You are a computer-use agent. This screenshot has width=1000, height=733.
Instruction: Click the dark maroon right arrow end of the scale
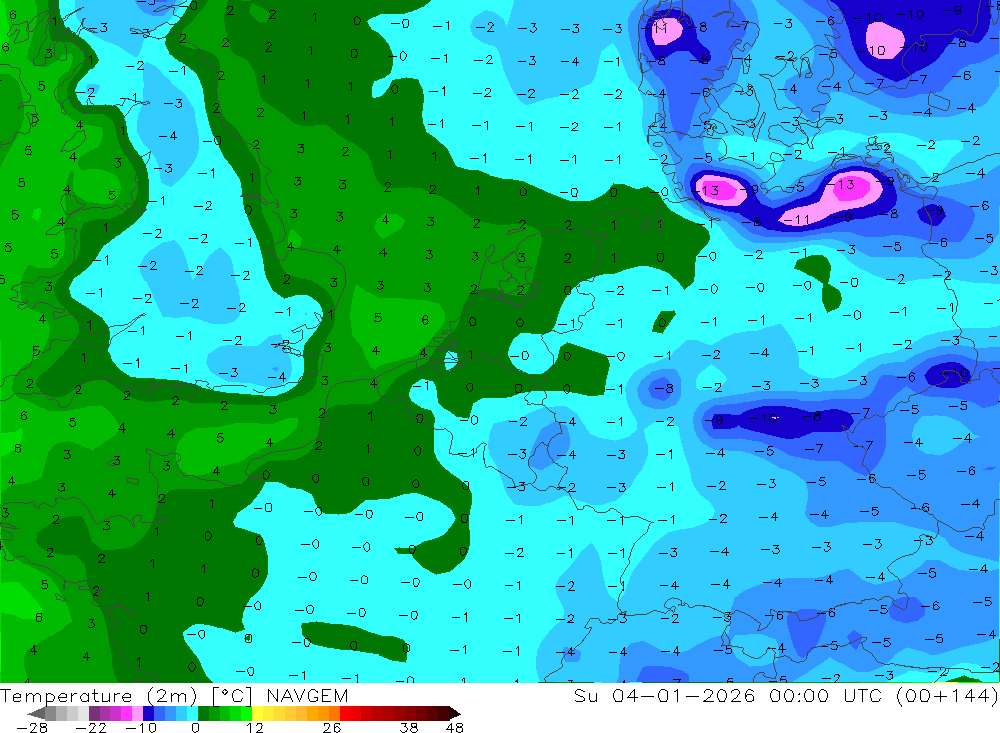click(x=455, y=713)
